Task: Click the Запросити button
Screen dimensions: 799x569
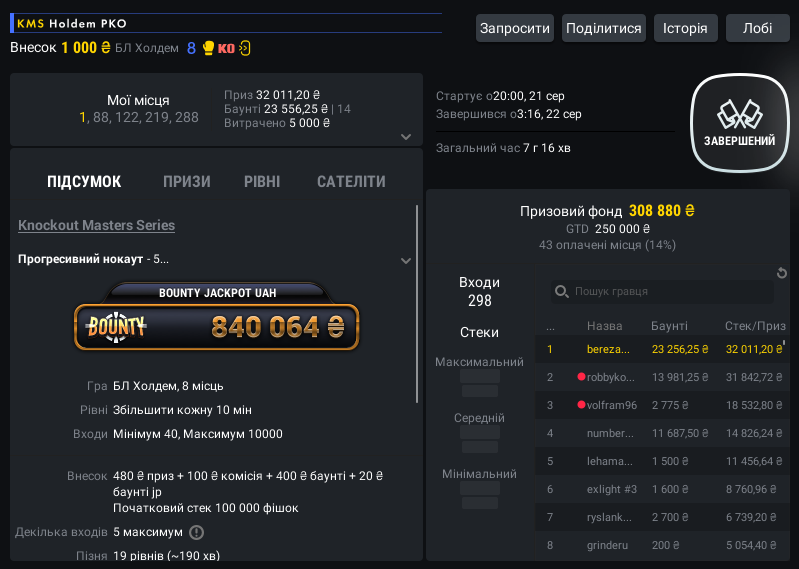Action: (x=515, y=28)
